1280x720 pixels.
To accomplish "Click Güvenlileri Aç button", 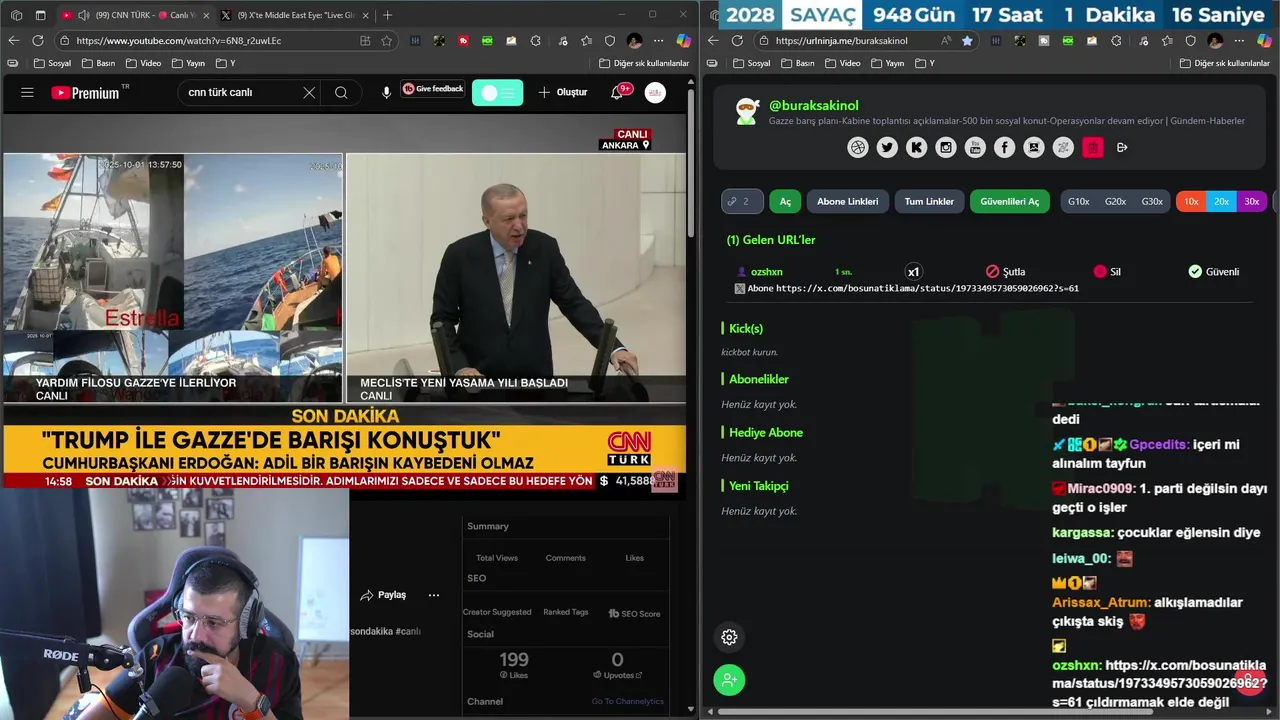I will coord(1010,201).
